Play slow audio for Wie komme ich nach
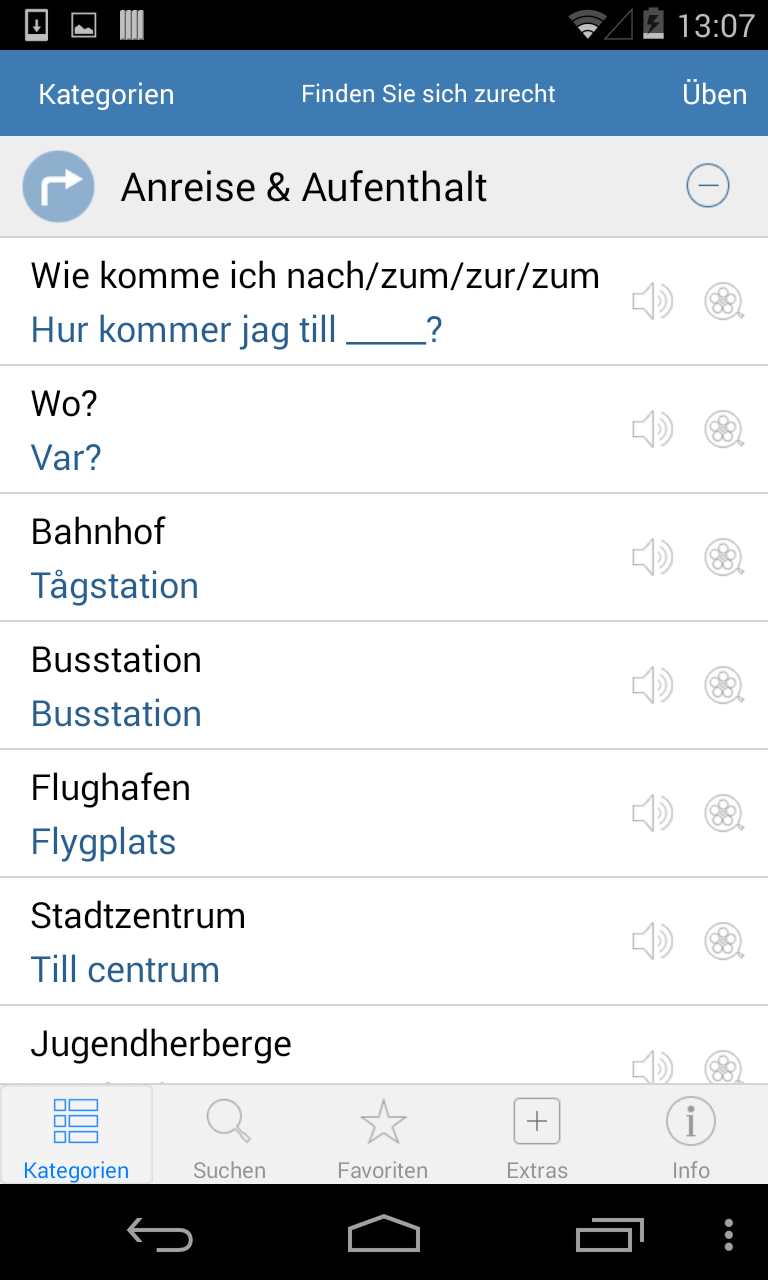 pos(724,301)
